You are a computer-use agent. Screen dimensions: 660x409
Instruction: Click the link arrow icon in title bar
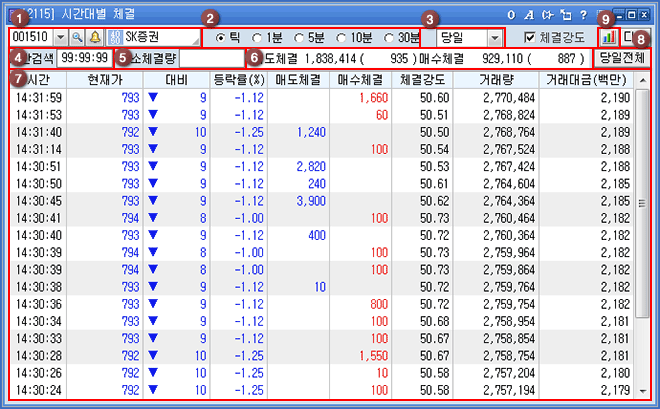tap(546, 15)
